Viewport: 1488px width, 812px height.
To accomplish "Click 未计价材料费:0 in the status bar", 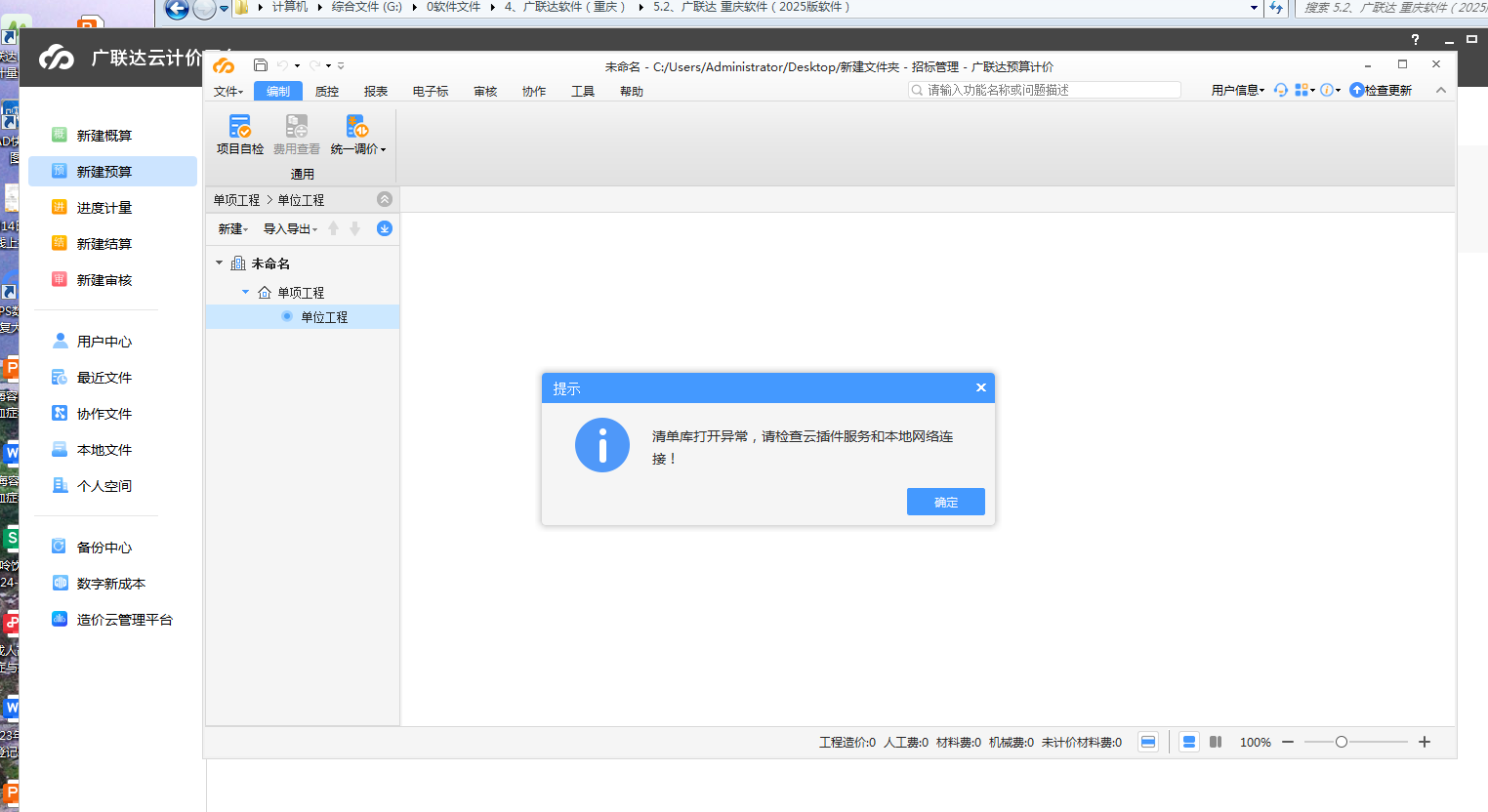I will coord(1082,743).
